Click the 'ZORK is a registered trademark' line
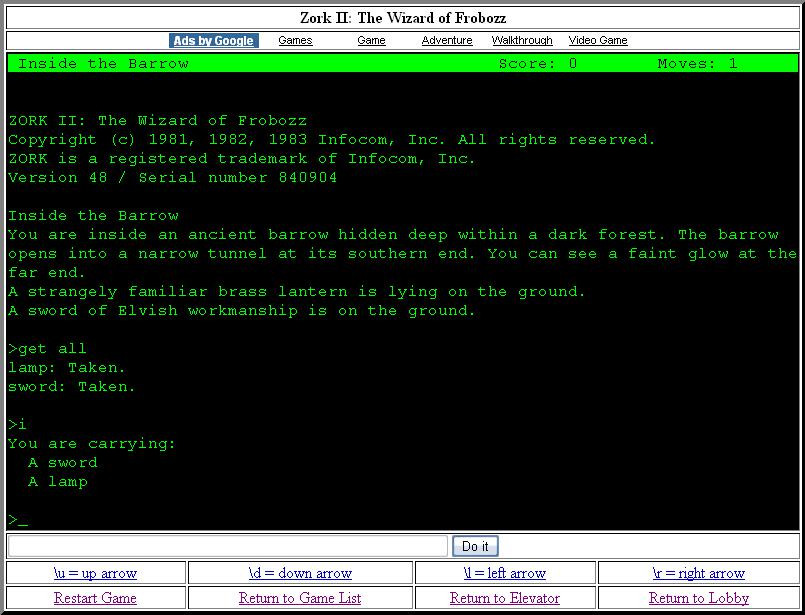 click(242, 159)
